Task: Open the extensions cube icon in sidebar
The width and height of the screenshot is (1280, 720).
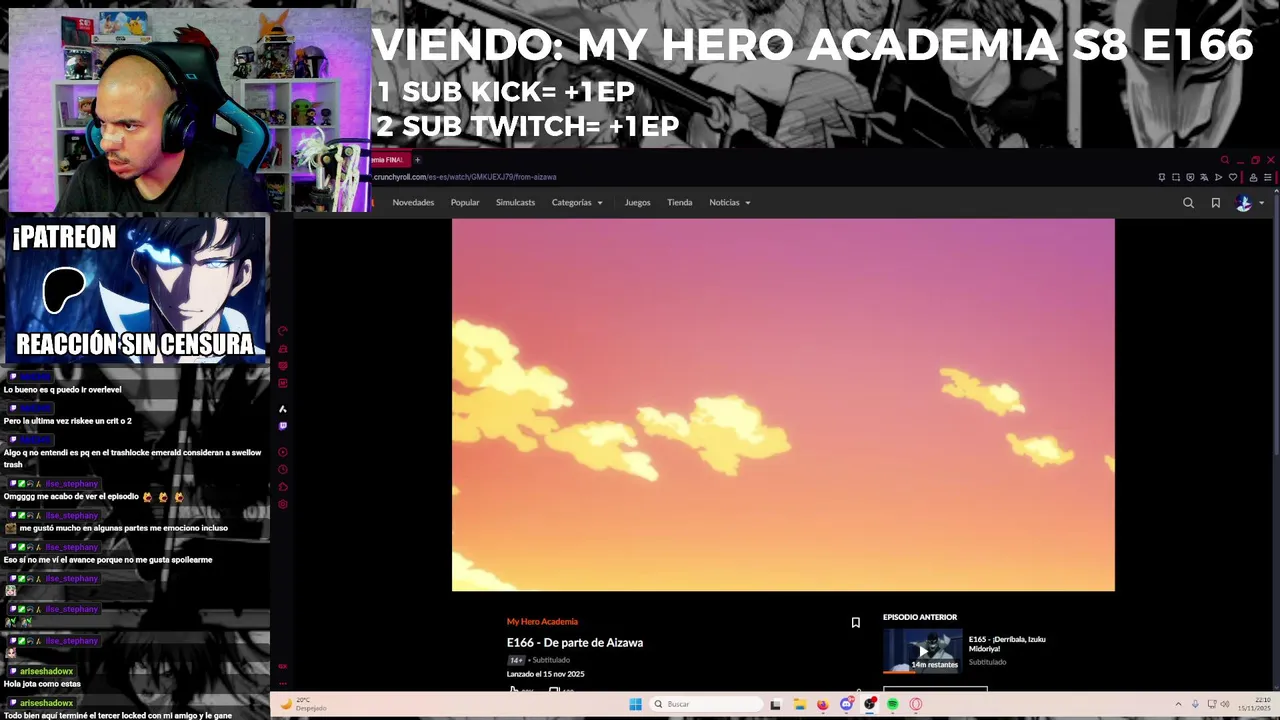Action: pos(282,487)
